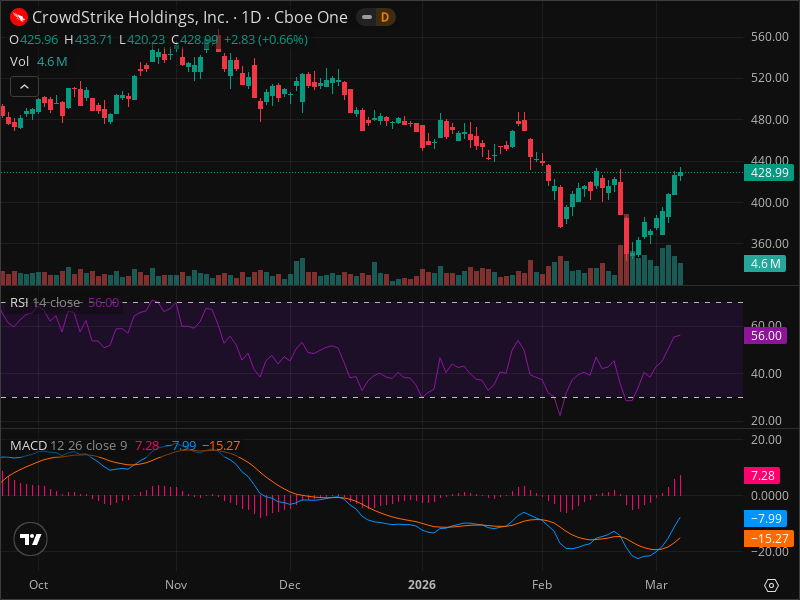Click the 520.00 price axis value
The width and height of the screenshot is (800, 600).
click(x=769, y=78)
